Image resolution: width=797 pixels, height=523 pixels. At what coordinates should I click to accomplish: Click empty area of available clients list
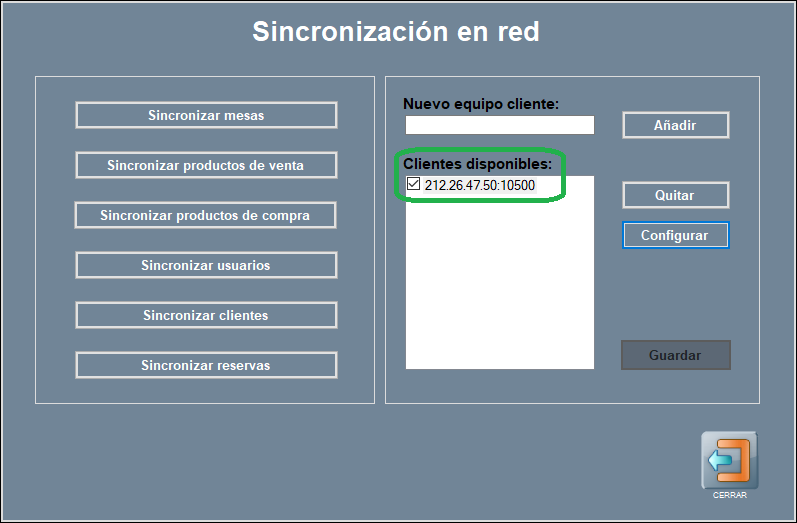coord(499,290)
